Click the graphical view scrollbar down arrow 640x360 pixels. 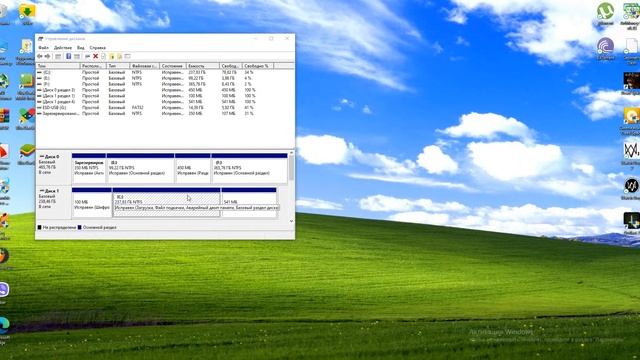pyautogui.click(x=291, y=221)
